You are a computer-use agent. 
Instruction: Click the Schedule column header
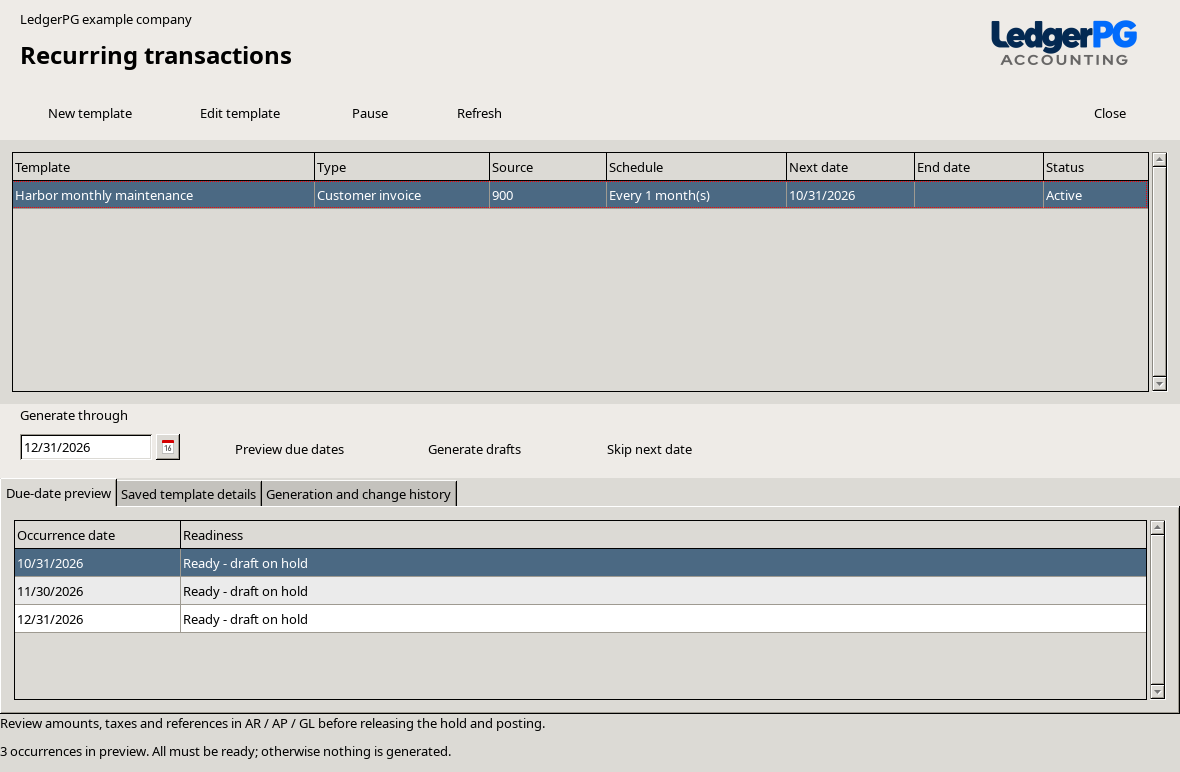(696, 167)
